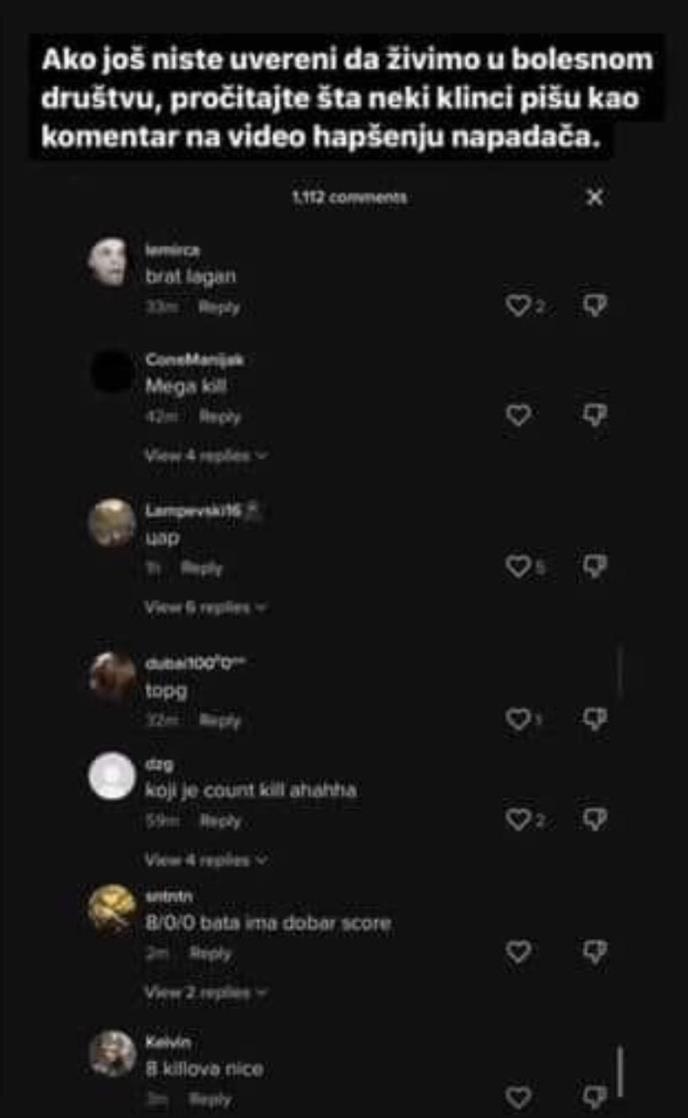Expand View 4 replies under count kill comment
The image size is (688, 1118).
coord(206,860)
